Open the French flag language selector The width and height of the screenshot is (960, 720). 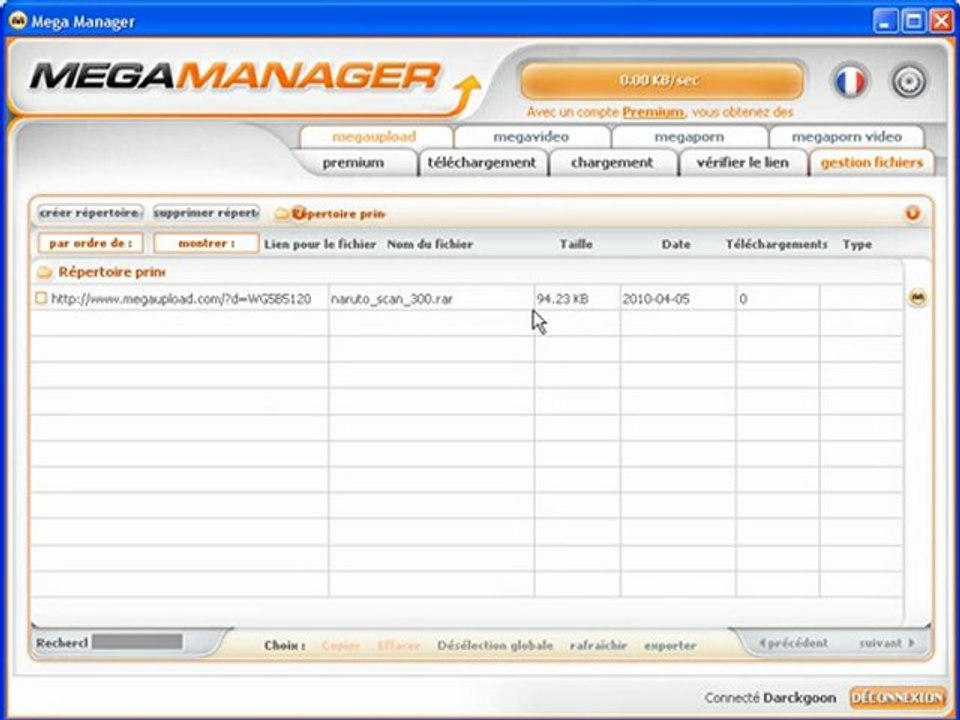tap(850, 81)
